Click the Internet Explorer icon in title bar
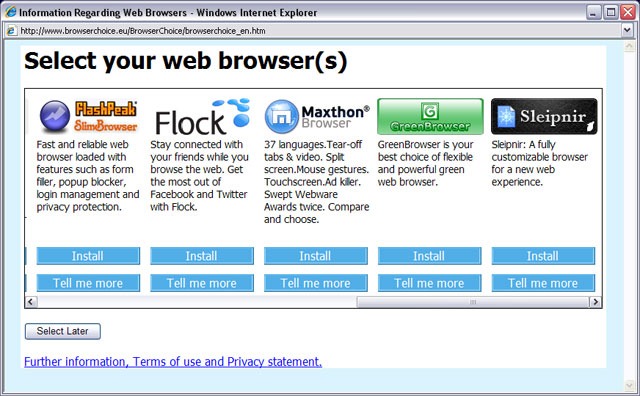640x396 pixels. (x=10, y=12)
